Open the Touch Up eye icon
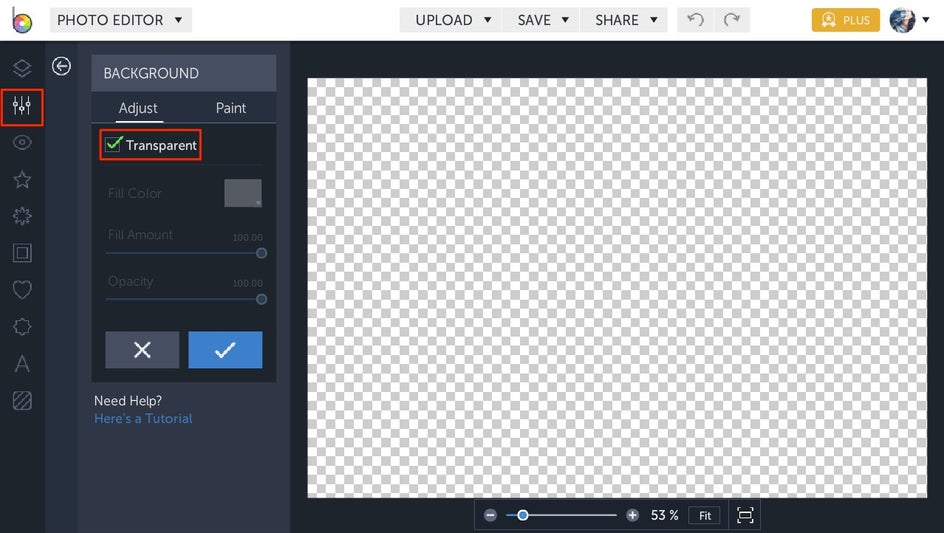The height and width of the screenshot is (533, 944). pyautogui.click(x=22, y=143)
